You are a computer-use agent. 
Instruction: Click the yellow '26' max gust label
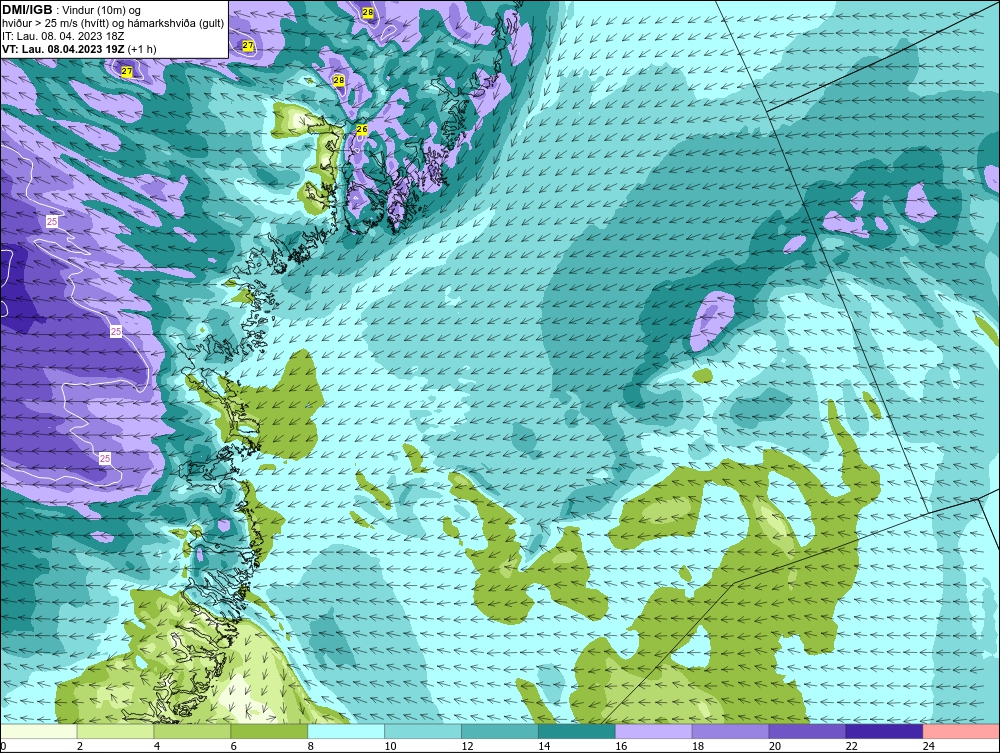362,129
